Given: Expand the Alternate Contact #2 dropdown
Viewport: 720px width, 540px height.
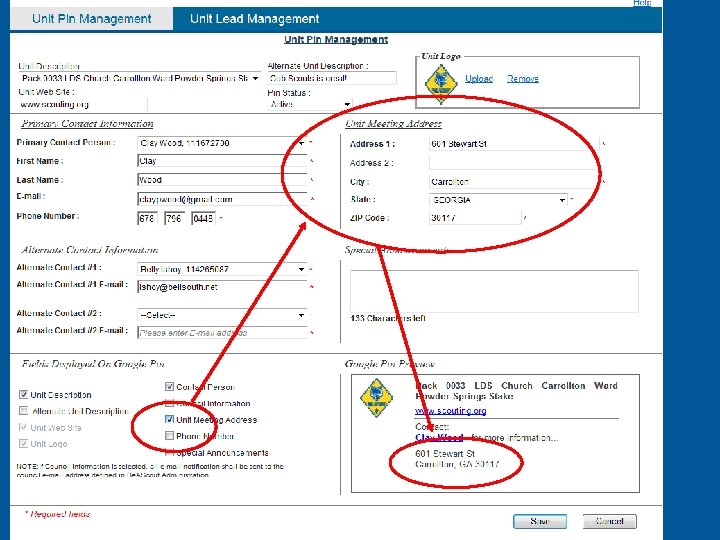Looking at the screenshot, I should click(x=222, y=315).
